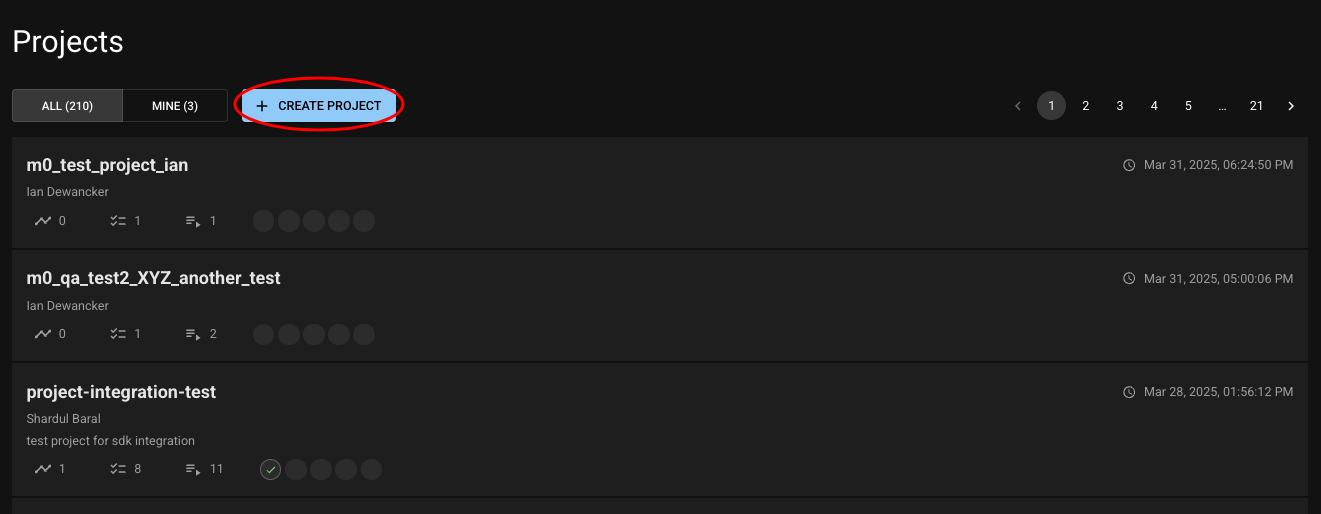
Task: Switch to the ALL (210) tab
Action: (67, 106)
